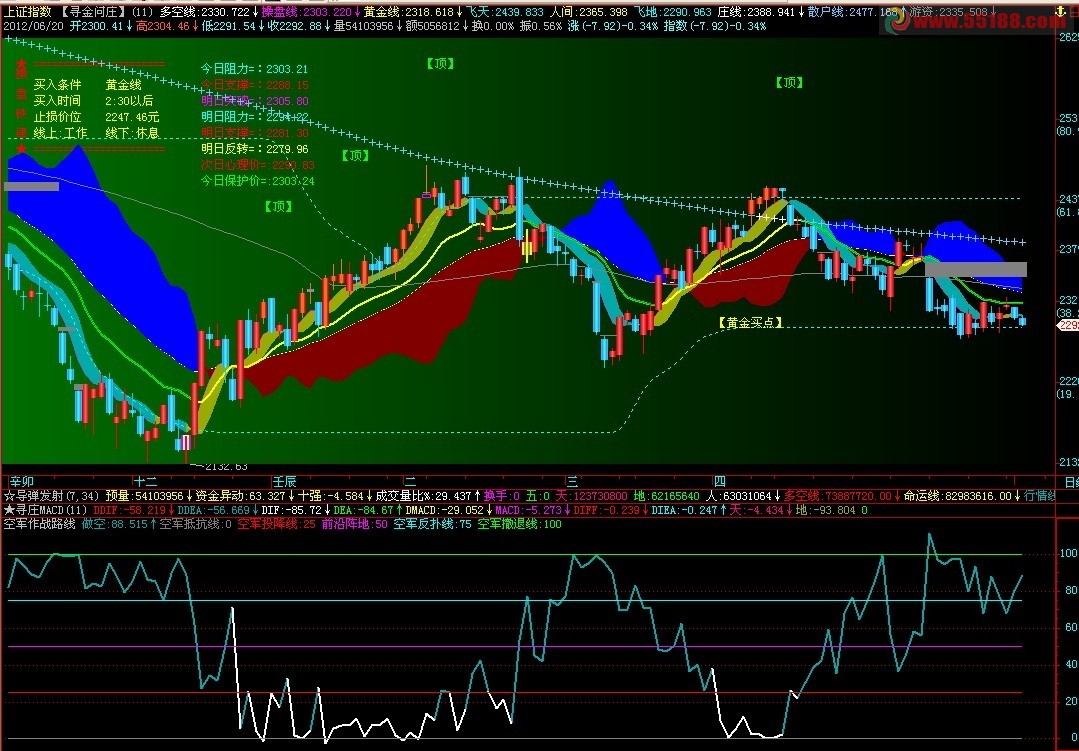The image size is (1079, 751).
Task: Click the 人间:2365.398 value
Action: [589, 12]
